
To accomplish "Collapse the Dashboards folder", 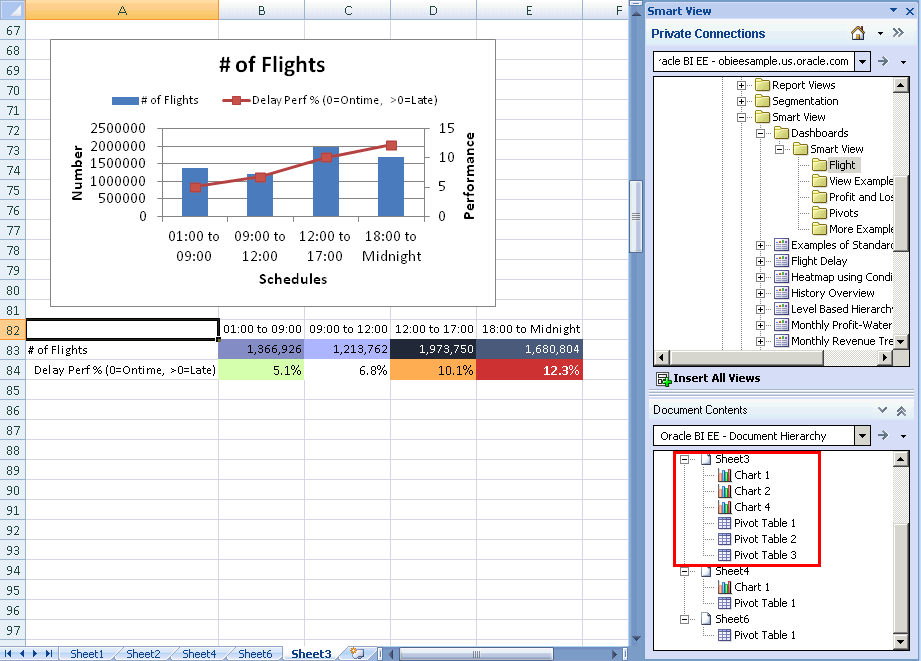I will [760, 133].
